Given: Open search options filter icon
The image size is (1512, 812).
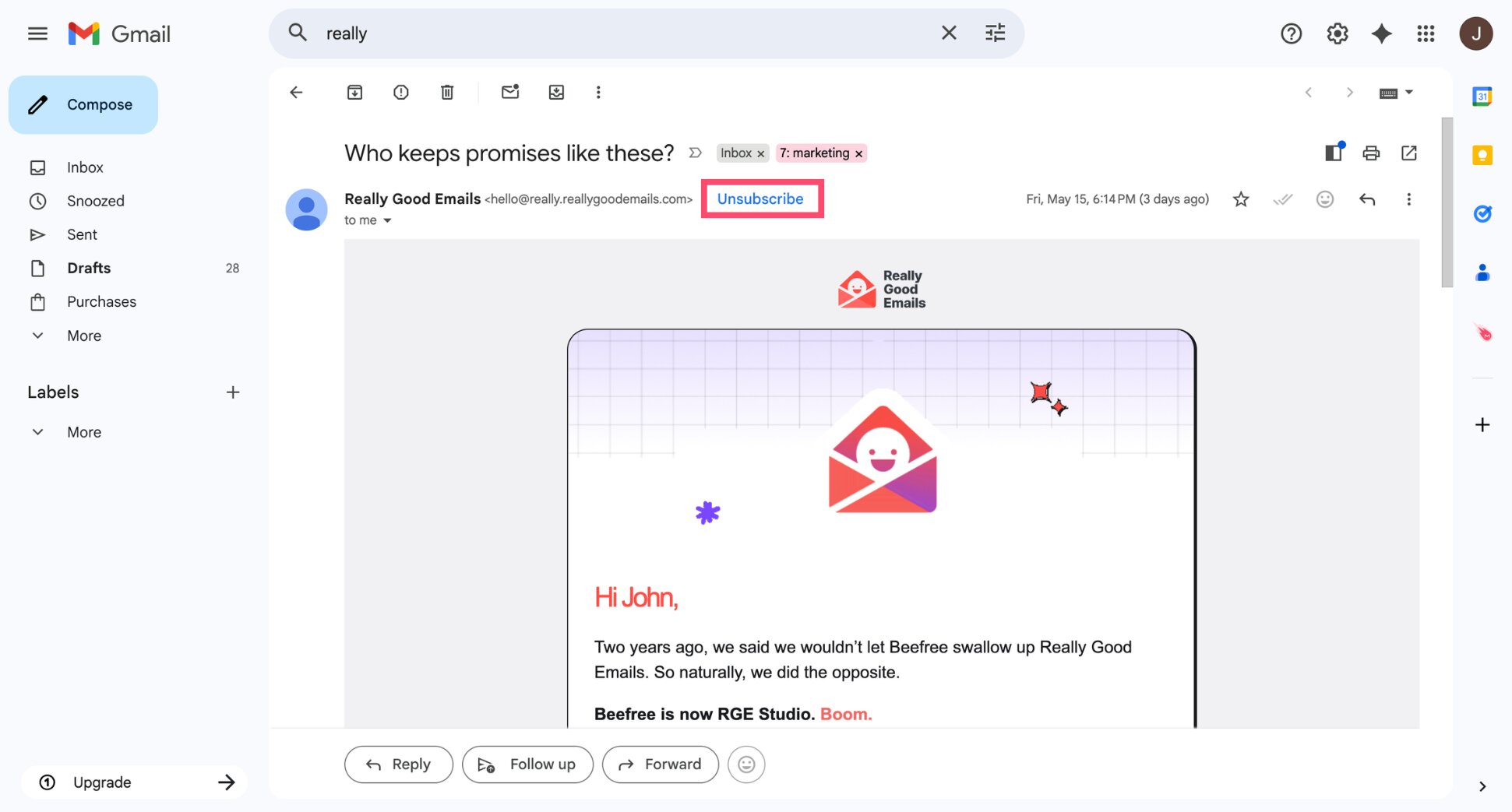Looking at the screenshot, I should point(995,33).
